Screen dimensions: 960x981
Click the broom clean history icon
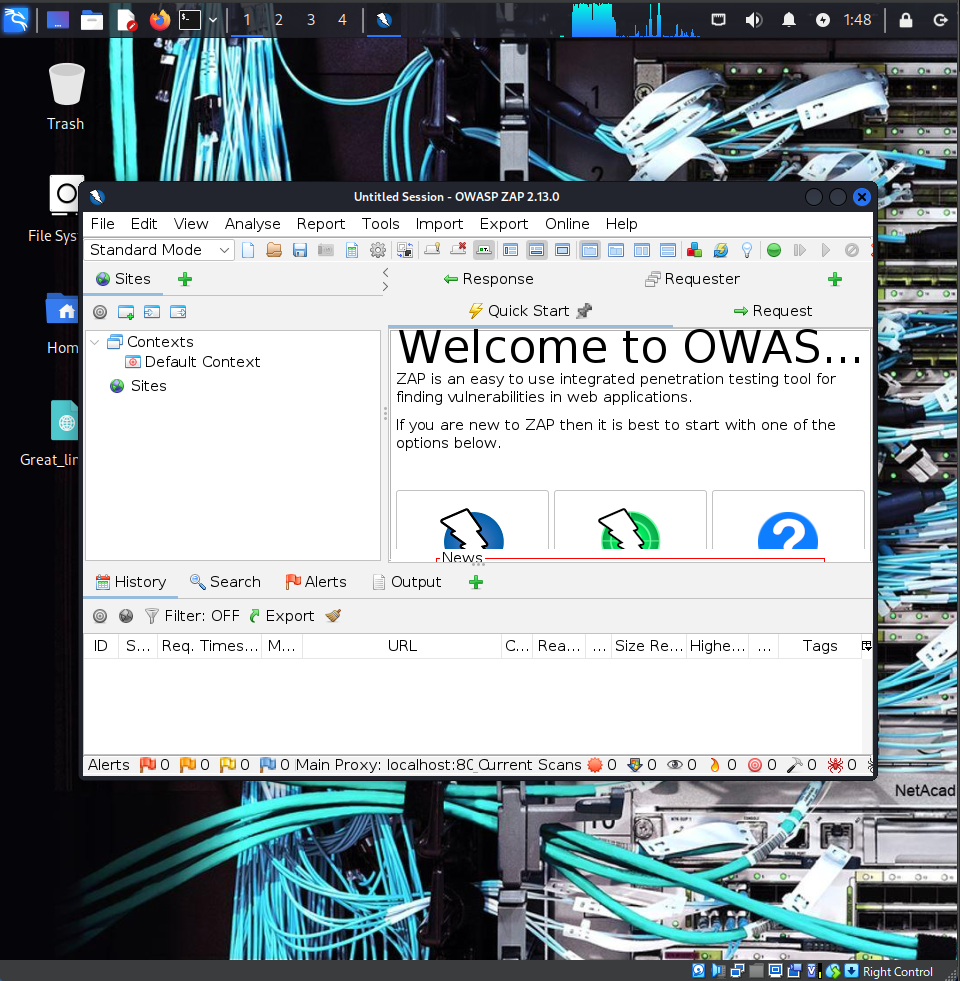(x=334, y=616)
